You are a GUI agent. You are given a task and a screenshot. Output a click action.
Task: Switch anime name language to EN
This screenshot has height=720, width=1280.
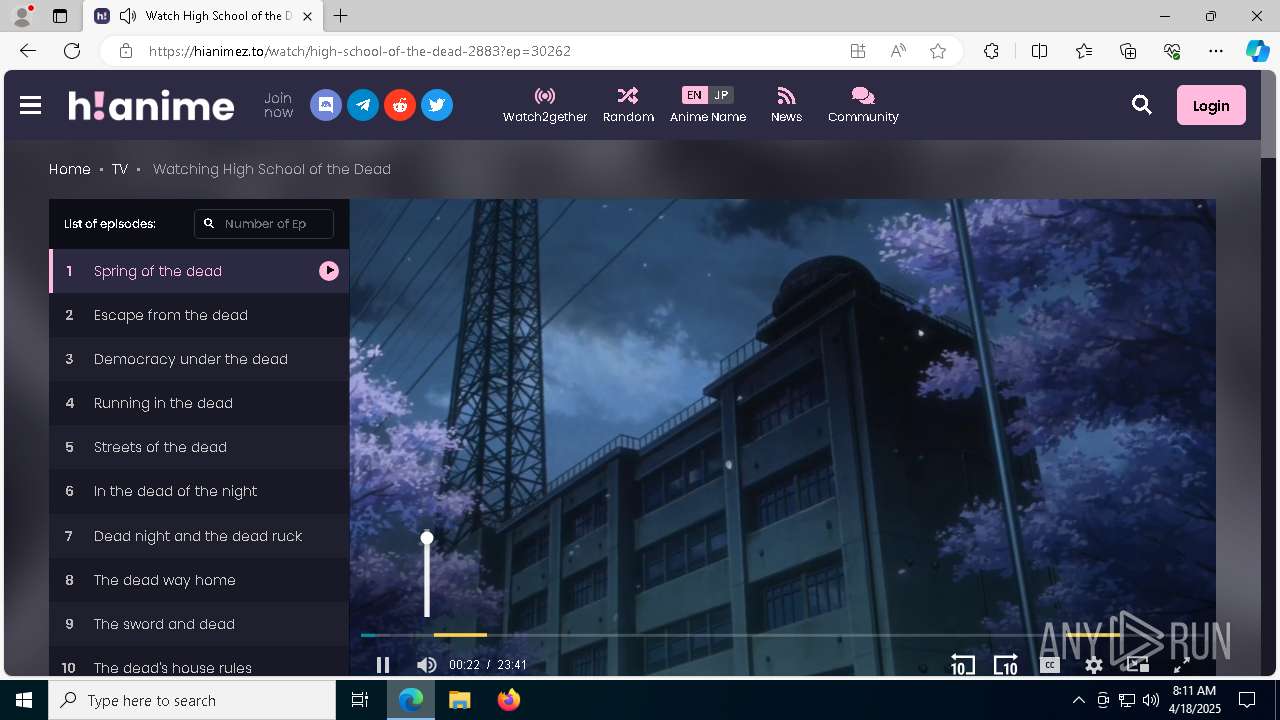pyautogui.click(x=694, y=95)
